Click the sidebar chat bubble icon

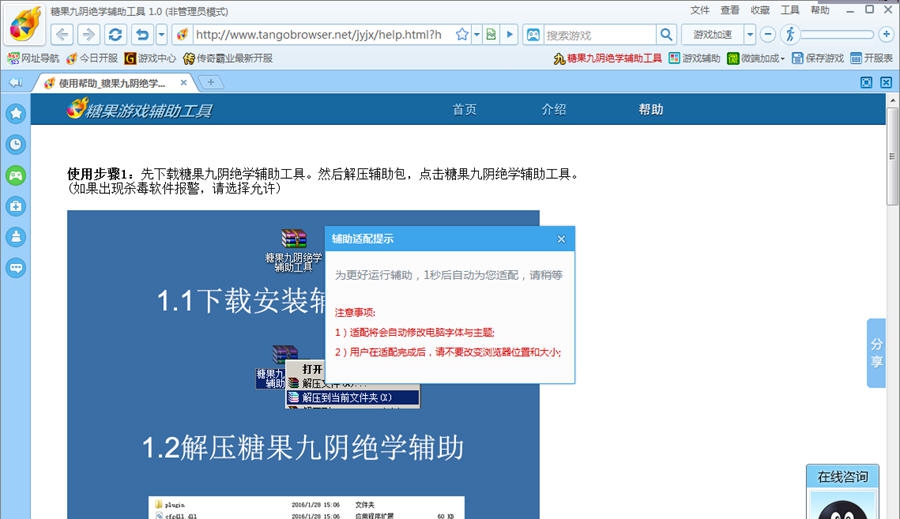tap(16, 268)
